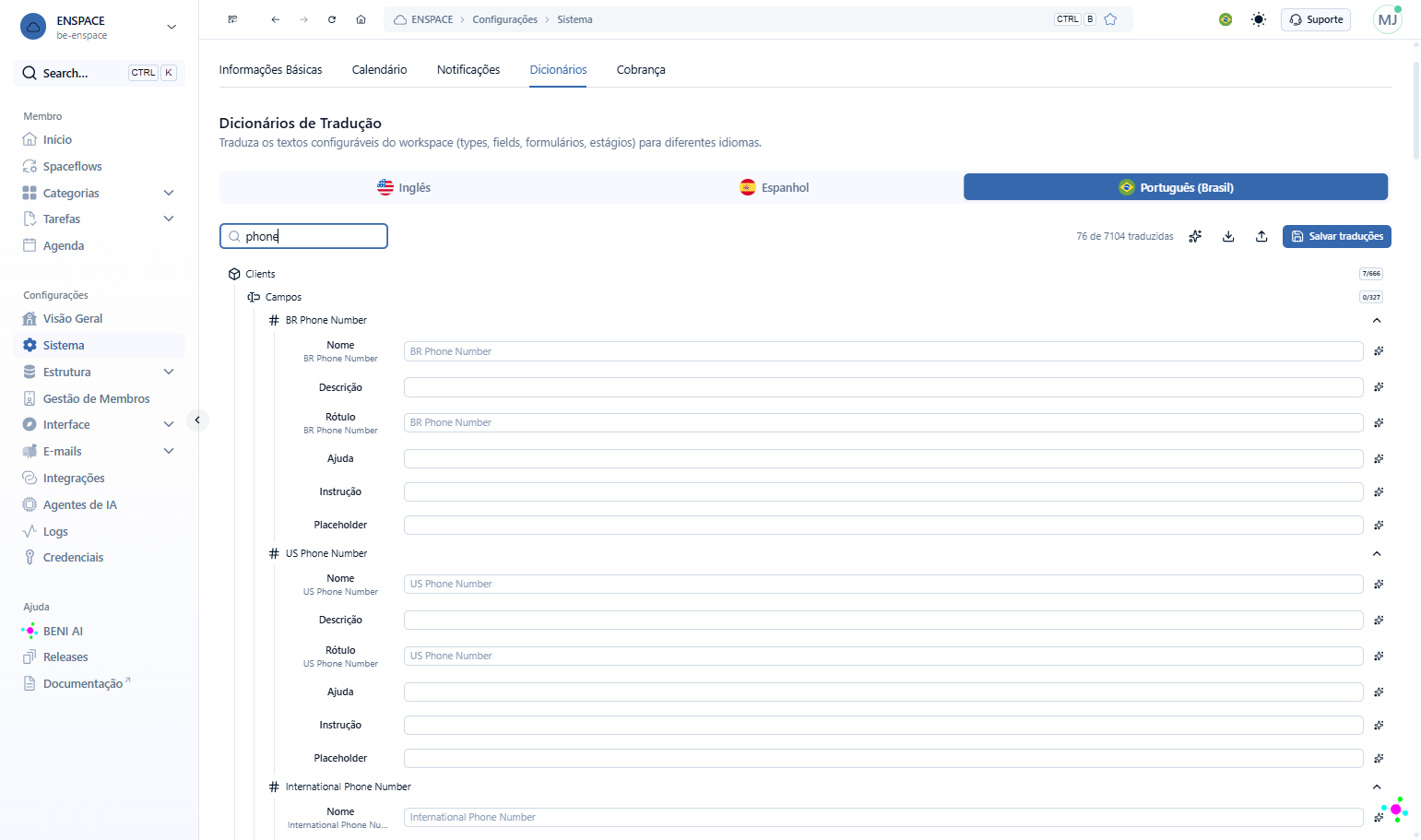
Task: Open the language flag selector in header
Action: point(1226,19)
